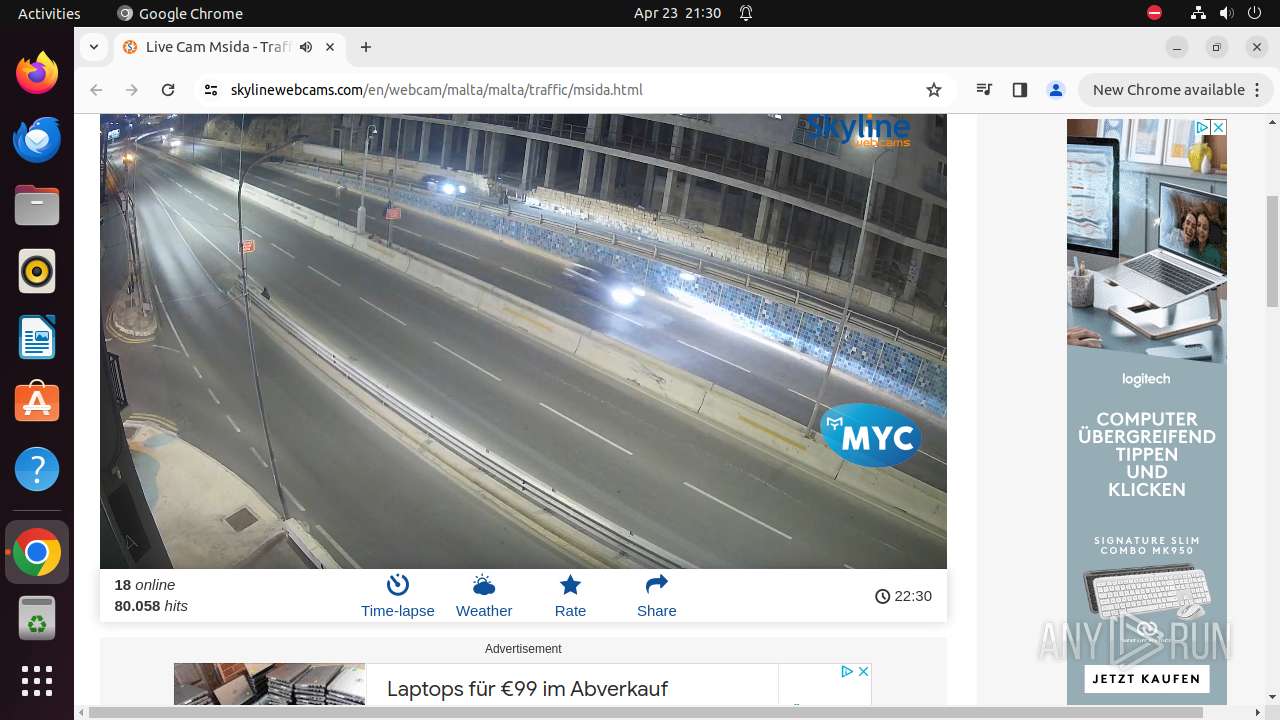1280x720 pixels.
Task: Open the power menu icon
Action: (x=1254, y=13)
